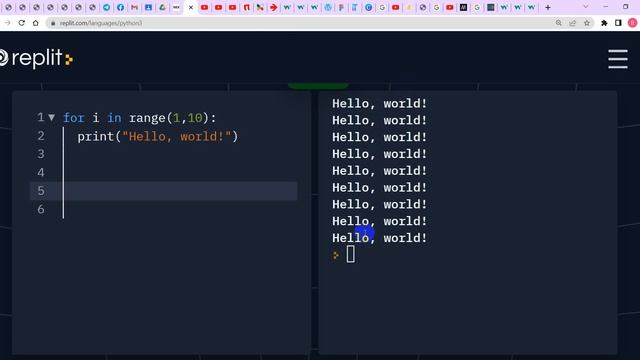
Task: Toggle the browser side panel icon
Action: [x=618, y=23]
